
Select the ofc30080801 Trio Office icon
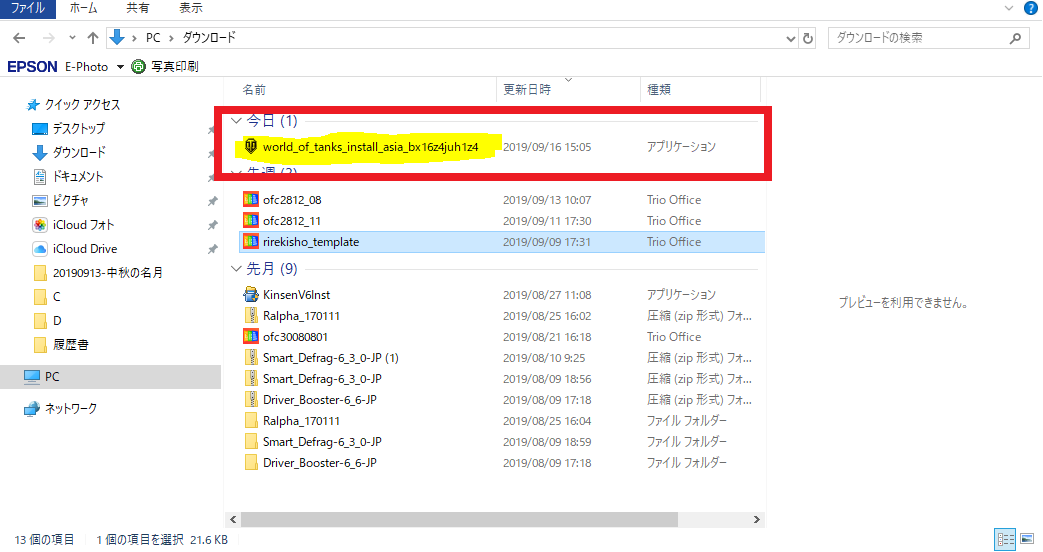tap(251, 337)
